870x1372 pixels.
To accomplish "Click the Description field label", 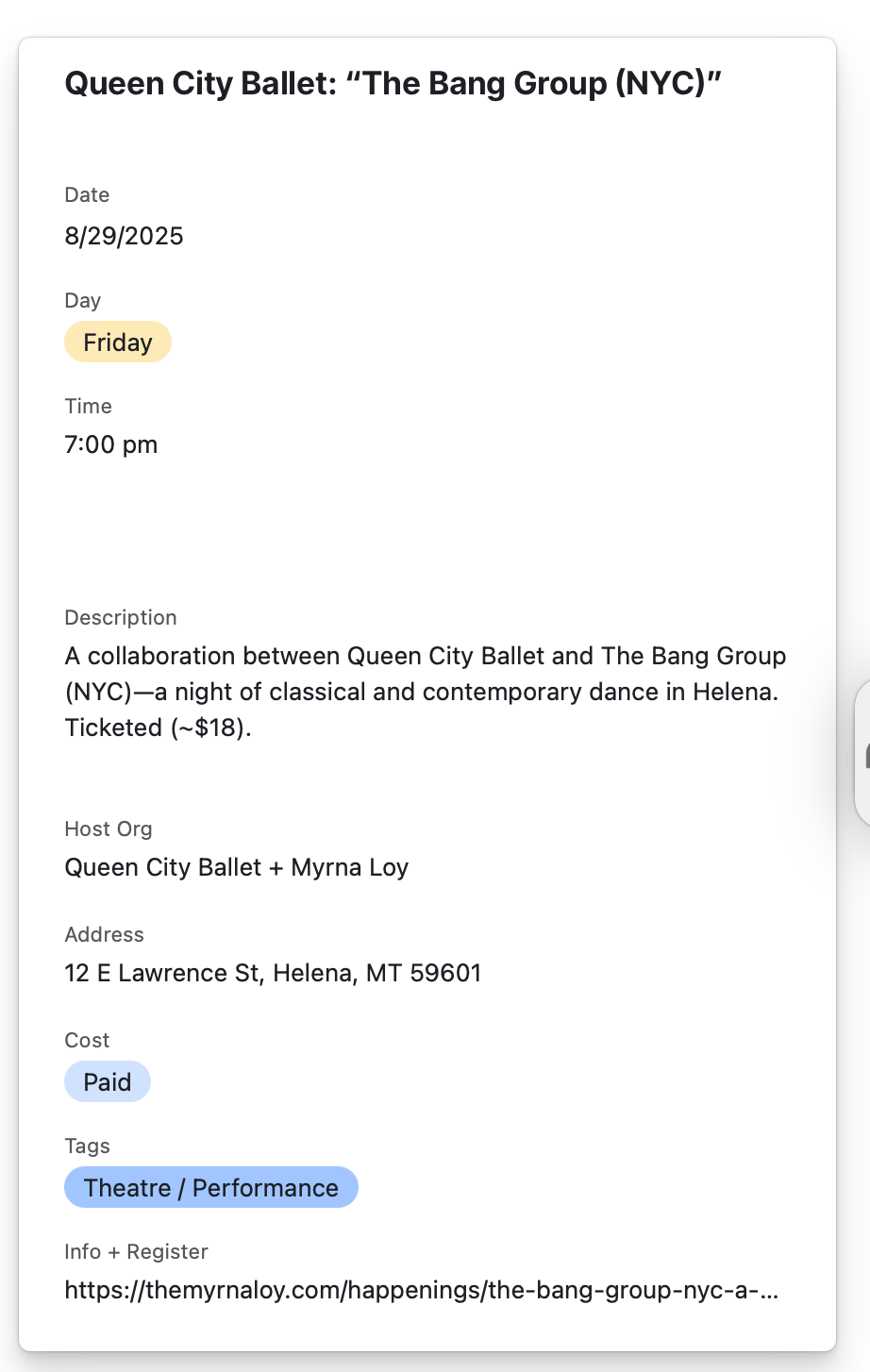I will coord(121,618).
